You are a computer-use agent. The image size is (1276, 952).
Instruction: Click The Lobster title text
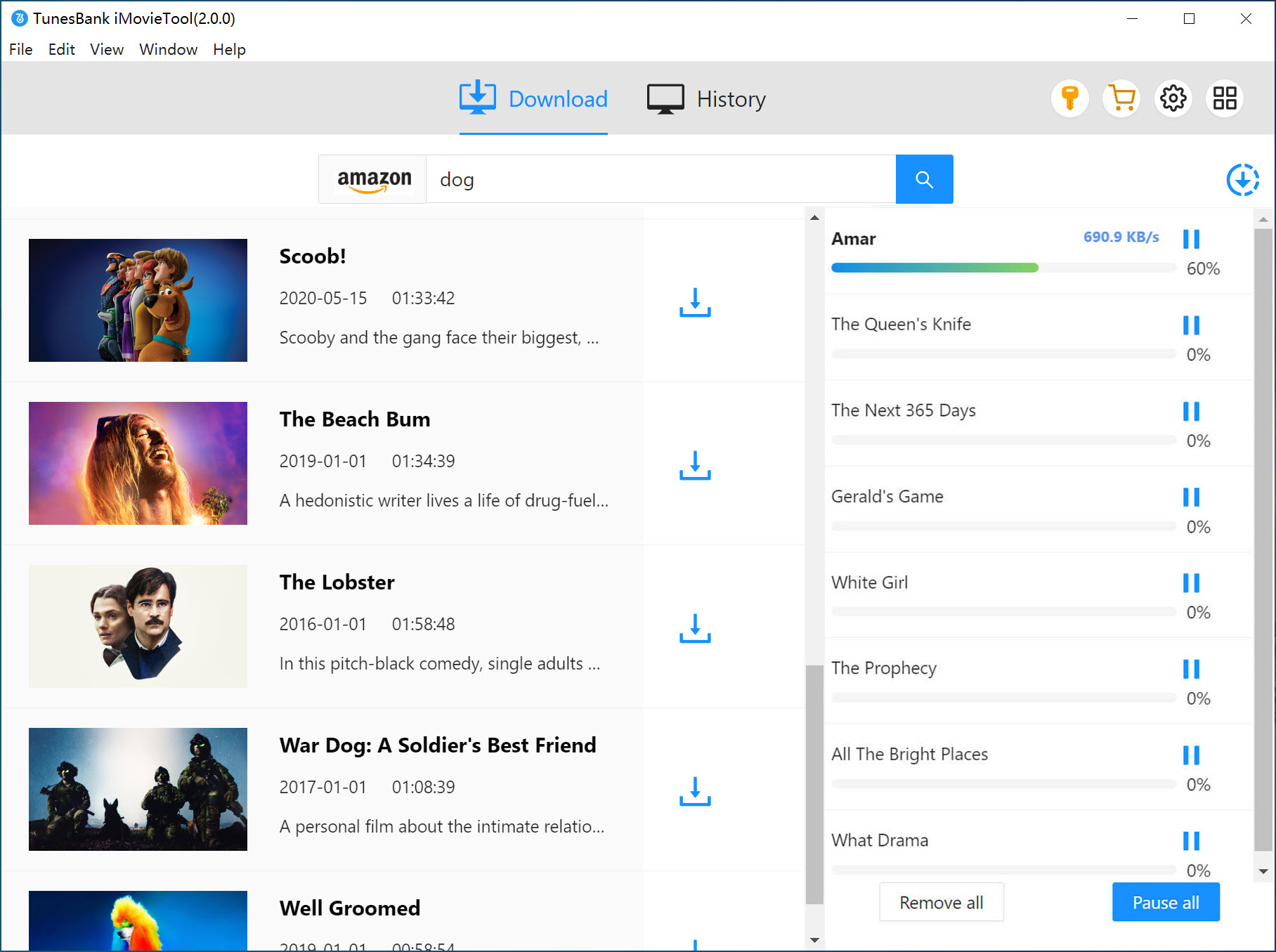point(337,582)
